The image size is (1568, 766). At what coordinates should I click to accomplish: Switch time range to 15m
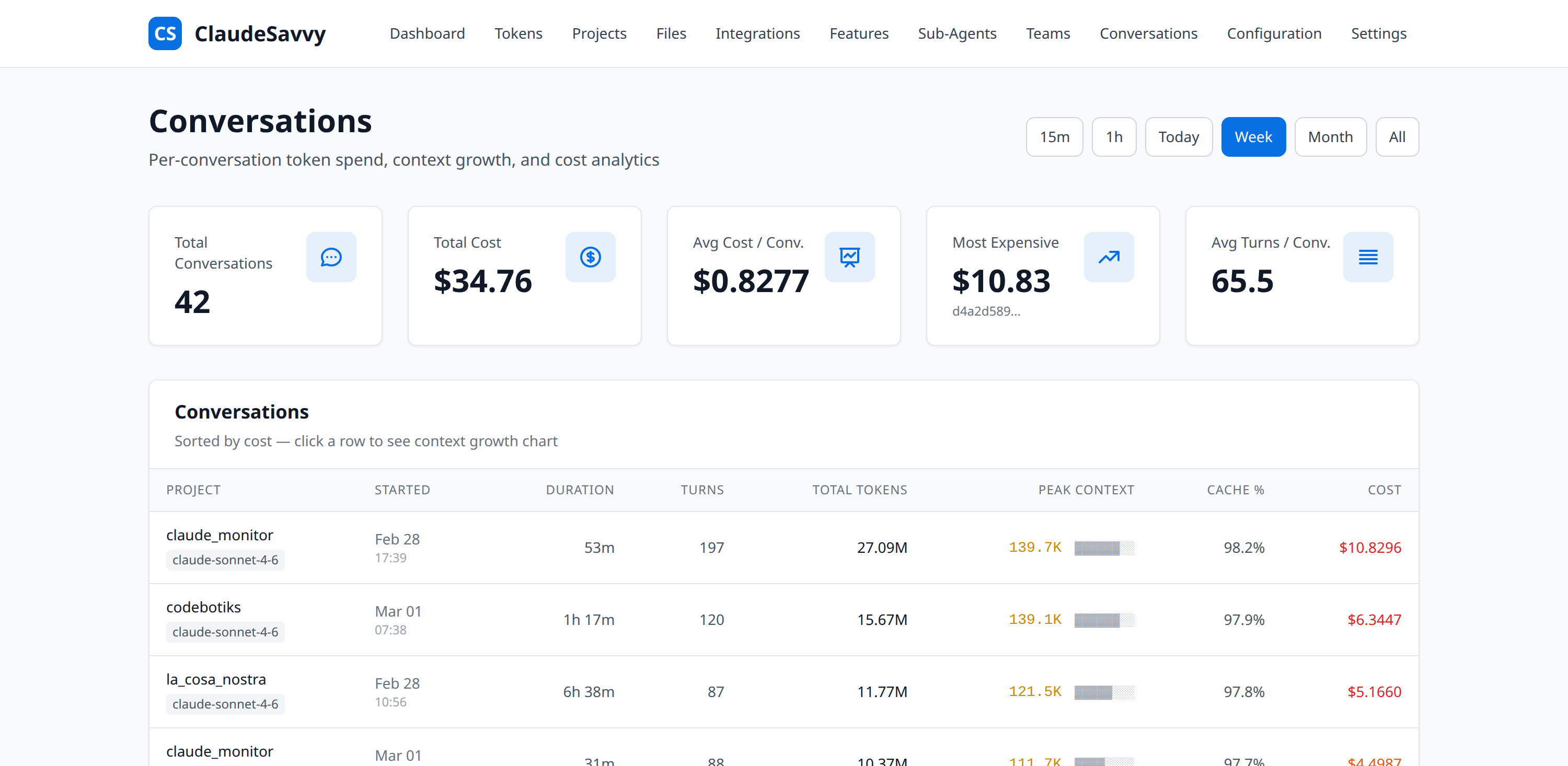point(1054,136)
